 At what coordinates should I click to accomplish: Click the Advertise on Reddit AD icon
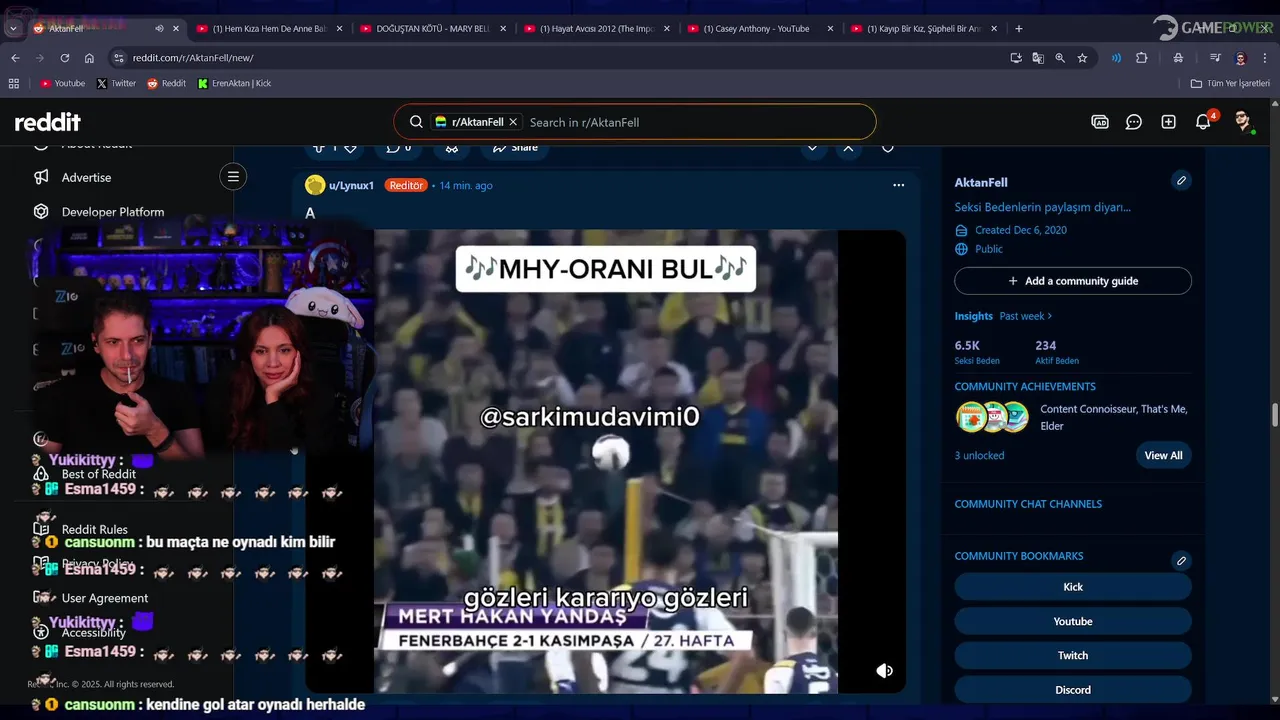[x=1100, y=122]
